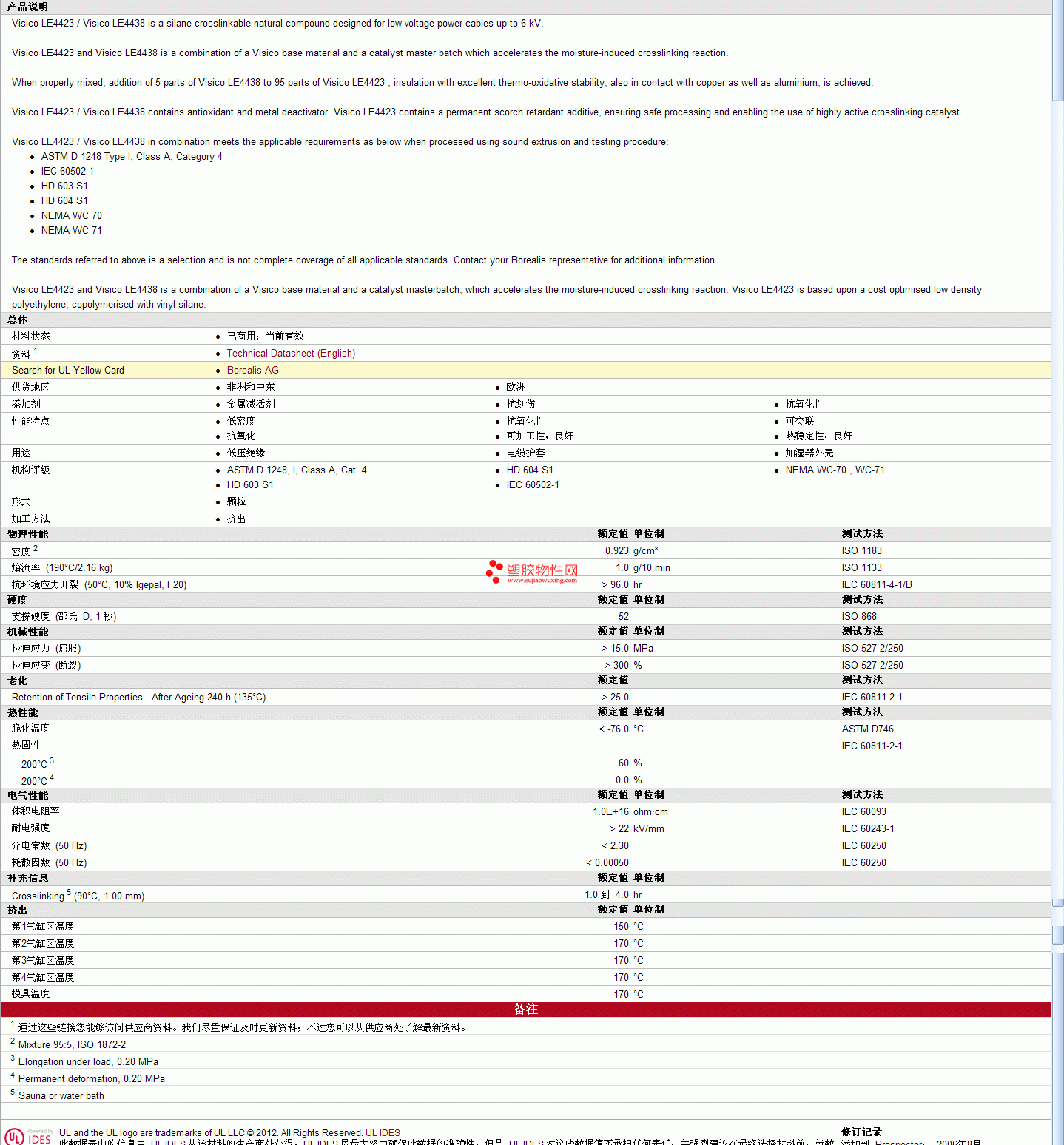Click the IEC 60243-1 test method
The width and height of the screenshot is (1064, 1145).
868,829
